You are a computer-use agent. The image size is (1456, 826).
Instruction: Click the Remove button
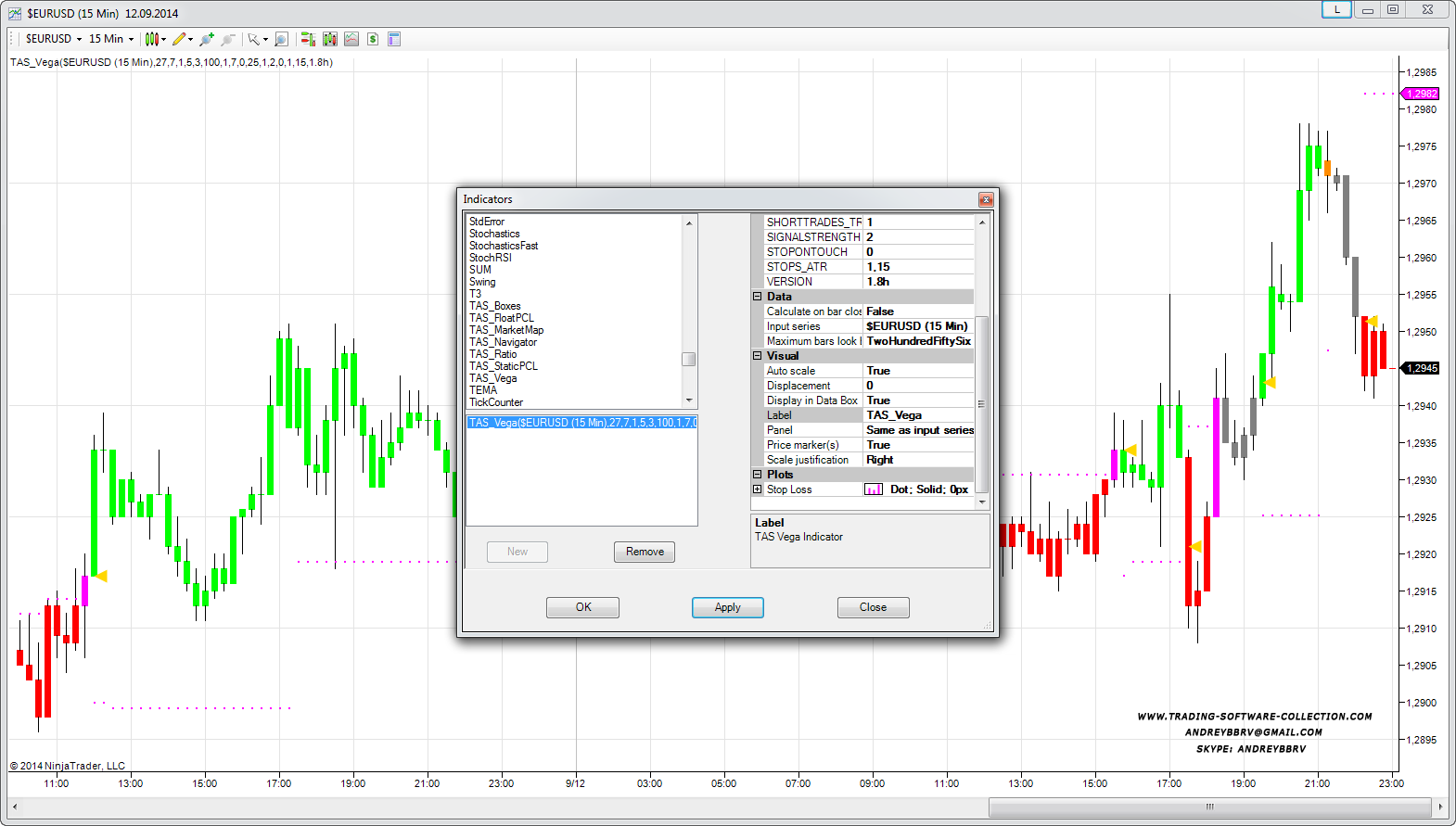click(x=645, y=552)
